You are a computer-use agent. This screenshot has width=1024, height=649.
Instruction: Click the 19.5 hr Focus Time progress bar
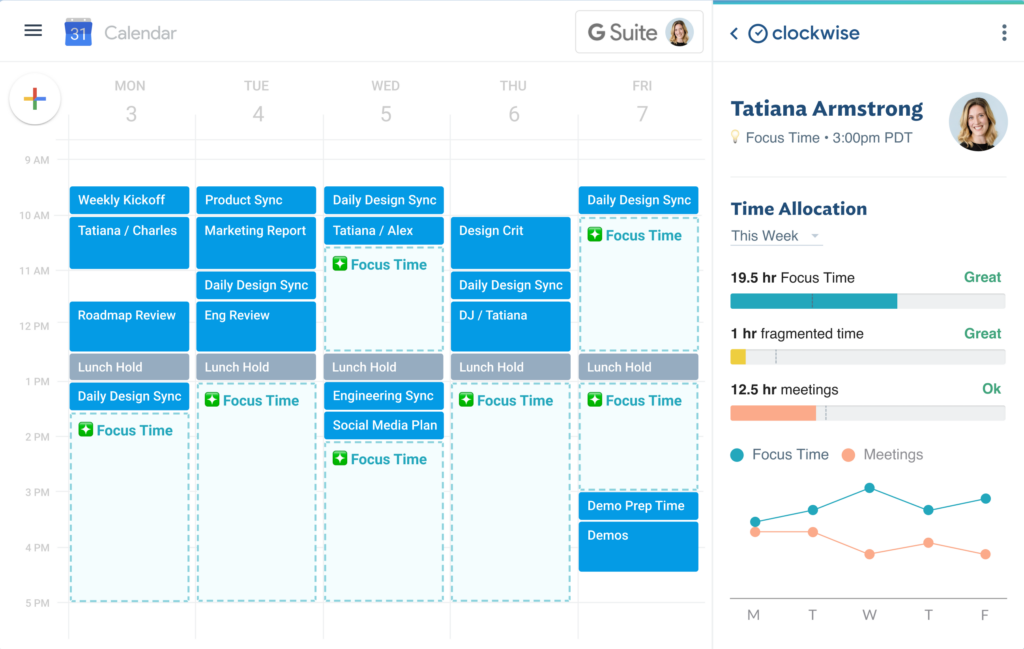[867, 301]
